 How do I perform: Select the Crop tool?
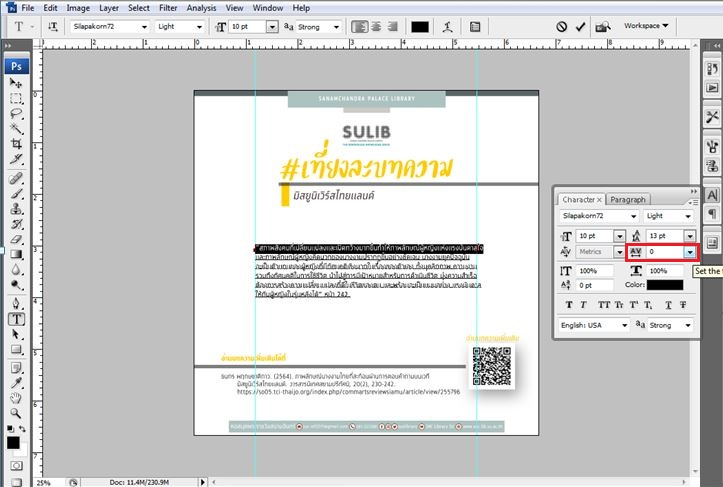point(16,144)
